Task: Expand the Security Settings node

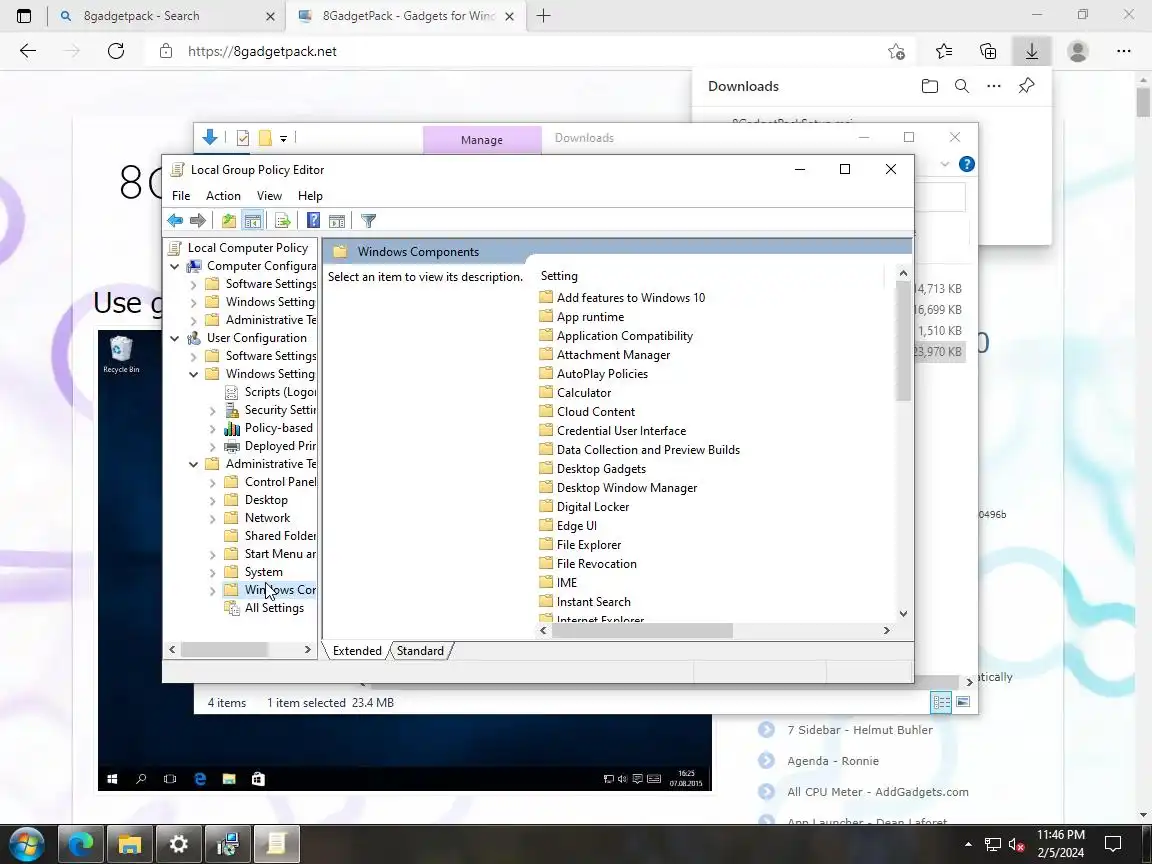Action: (x=212, y=410)
